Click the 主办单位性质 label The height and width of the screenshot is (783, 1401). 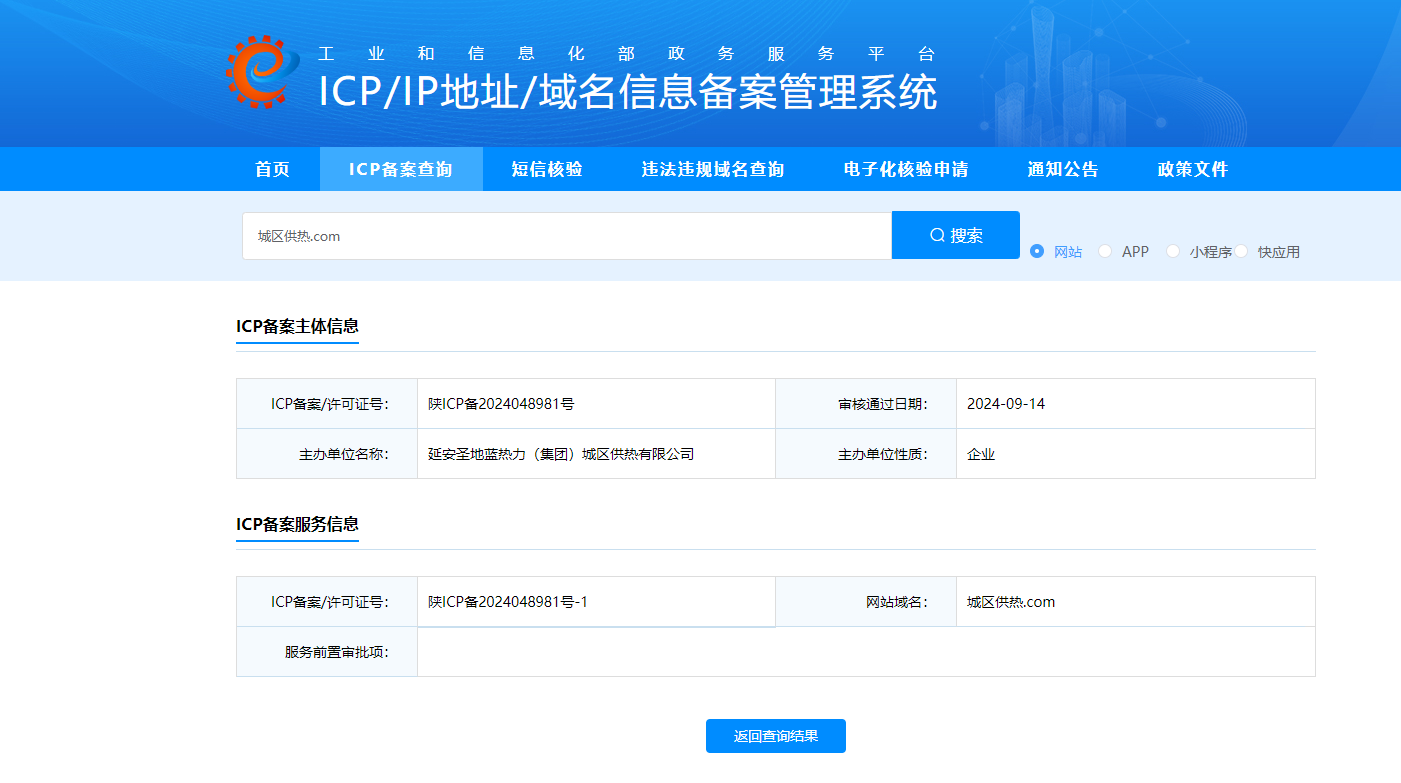pos(883,454)
